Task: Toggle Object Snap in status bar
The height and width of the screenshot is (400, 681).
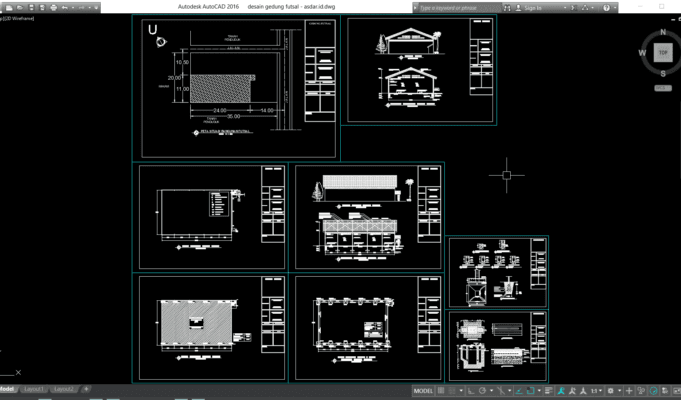Action: [531, 391]
